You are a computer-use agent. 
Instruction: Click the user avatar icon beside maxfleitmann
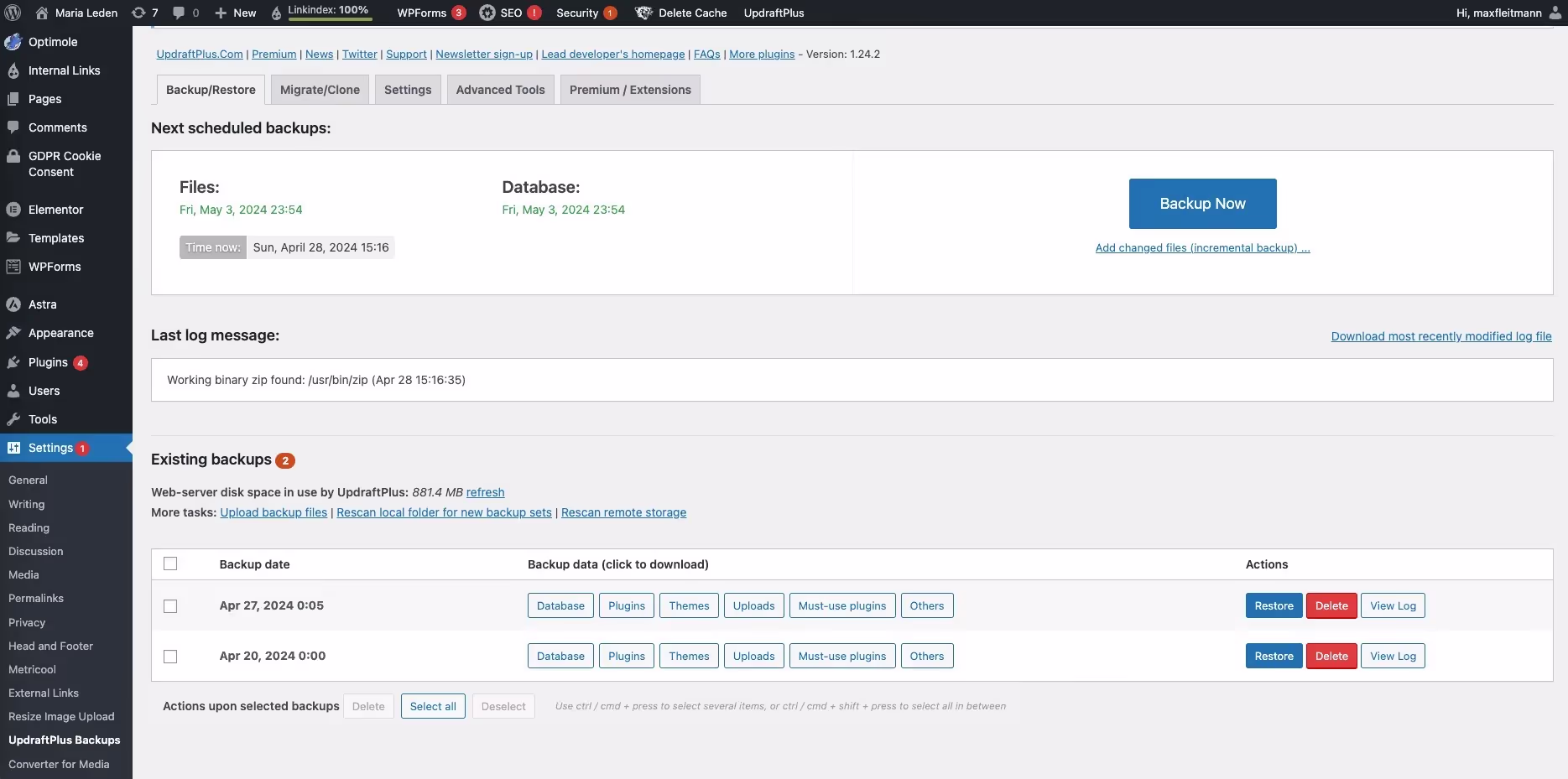coord(1555,13)
